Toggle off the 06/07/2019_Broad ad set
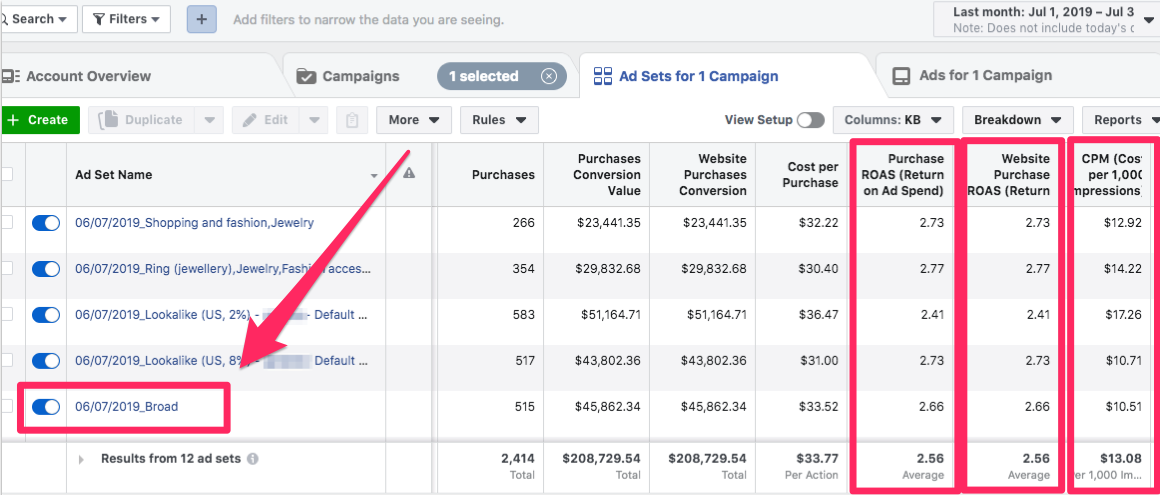This screenshot has width=1160, height=495. pyautogui.click(x=46, y=407)
